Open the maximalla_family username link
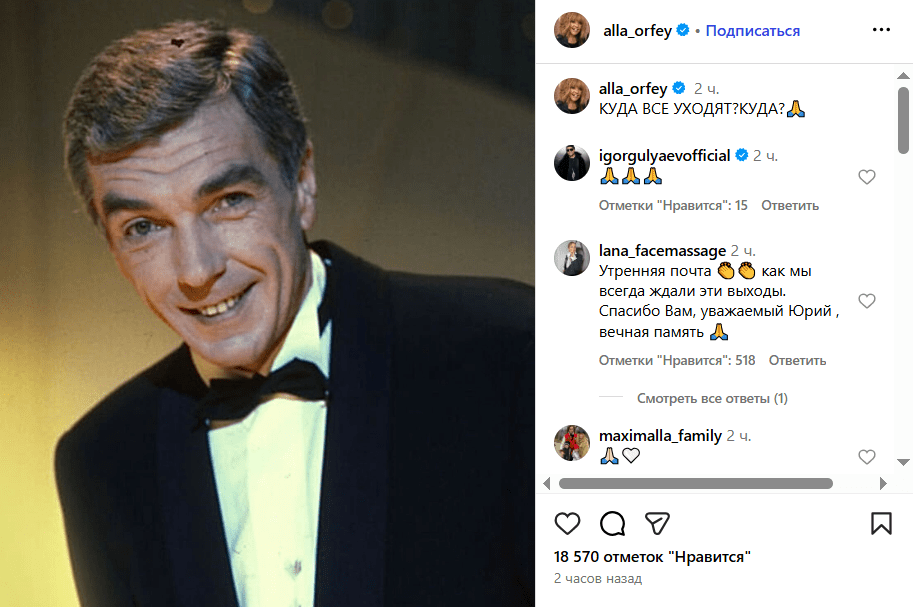Image resolution: width=913 pixels, height=607 pixels. click(660, 436)
